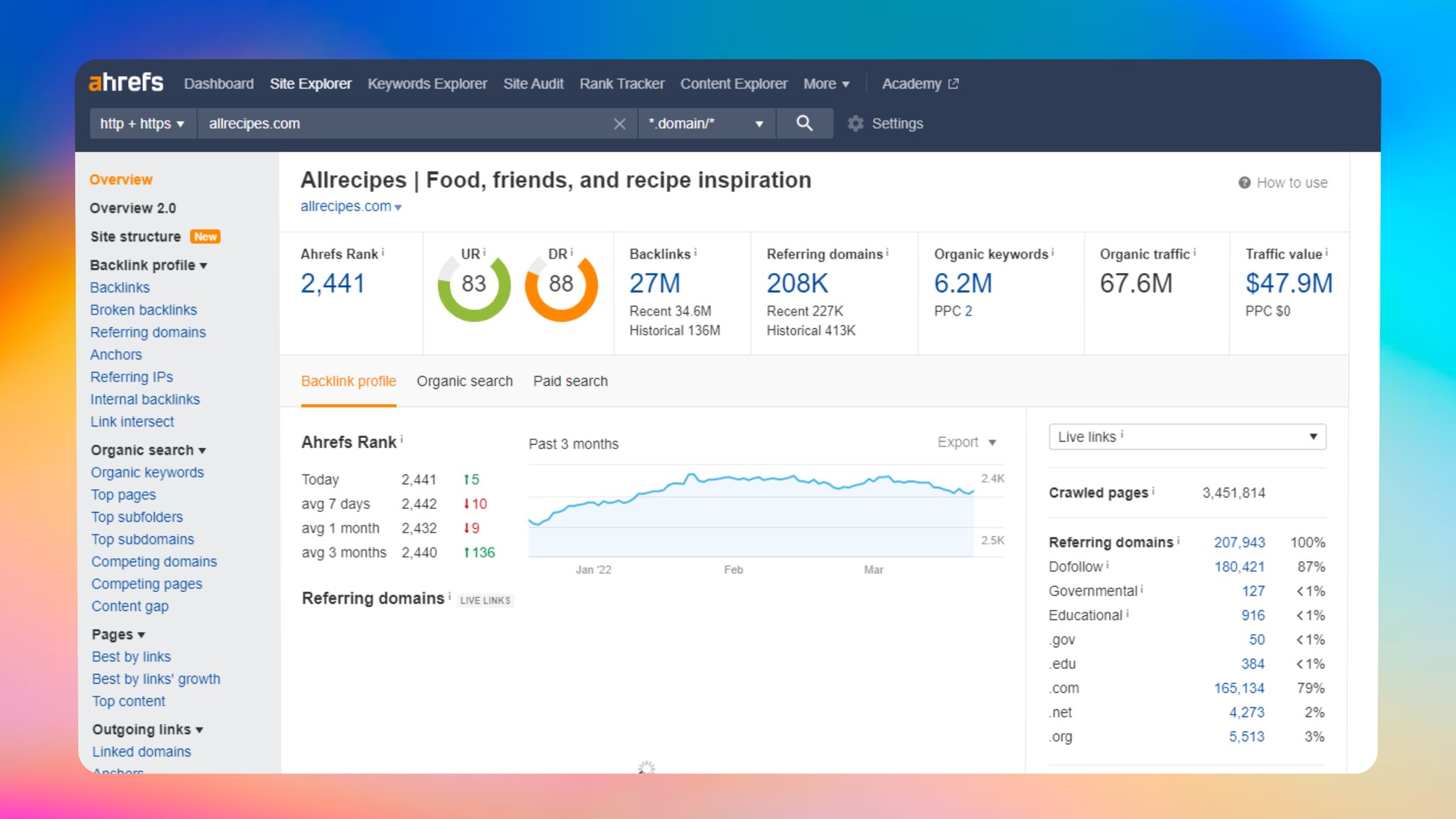Image resolution: width=1456 pixels, height=819 pixels.
Task: Open Referring IPs report
Action: pyautogui.click(x=132, y=377)
